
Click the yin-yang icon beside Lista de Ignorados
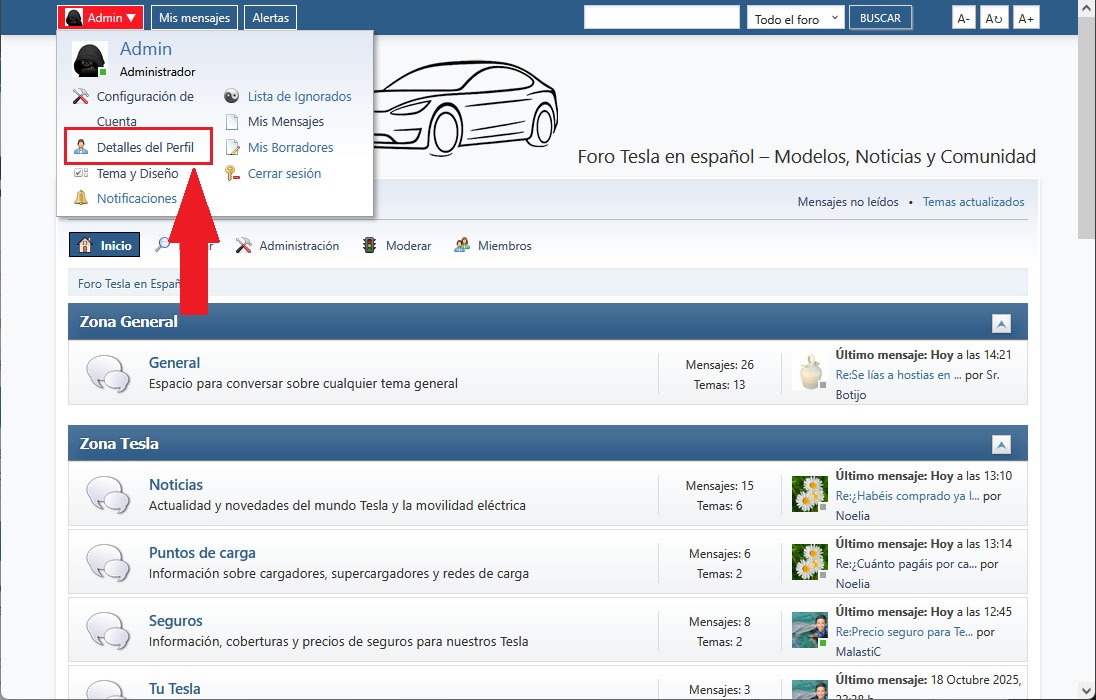(232, 97)
